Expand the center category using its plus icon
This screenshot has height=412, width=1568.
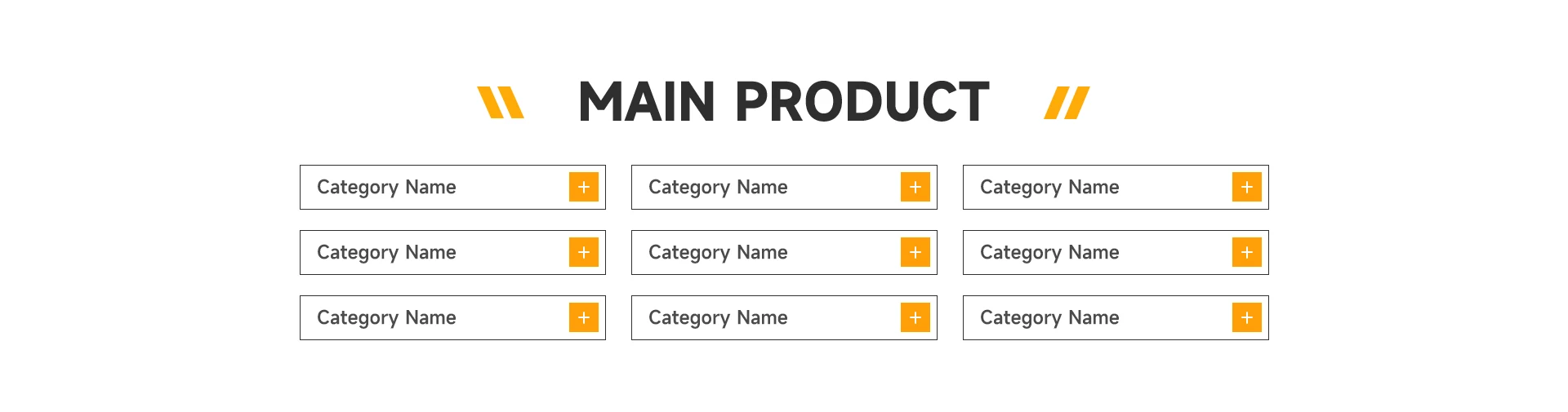click(915, 252)
